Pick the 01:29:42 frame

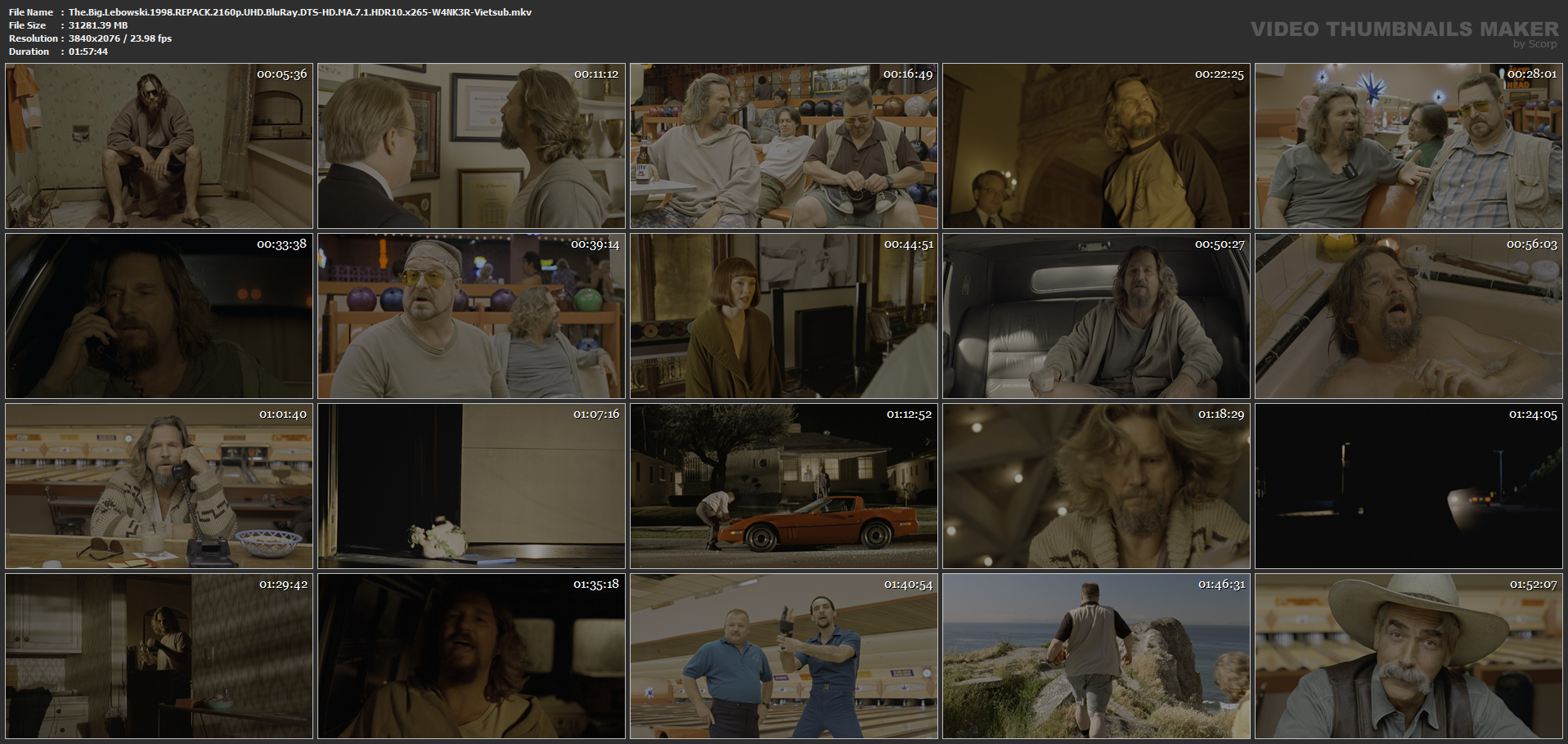(159, 657)
